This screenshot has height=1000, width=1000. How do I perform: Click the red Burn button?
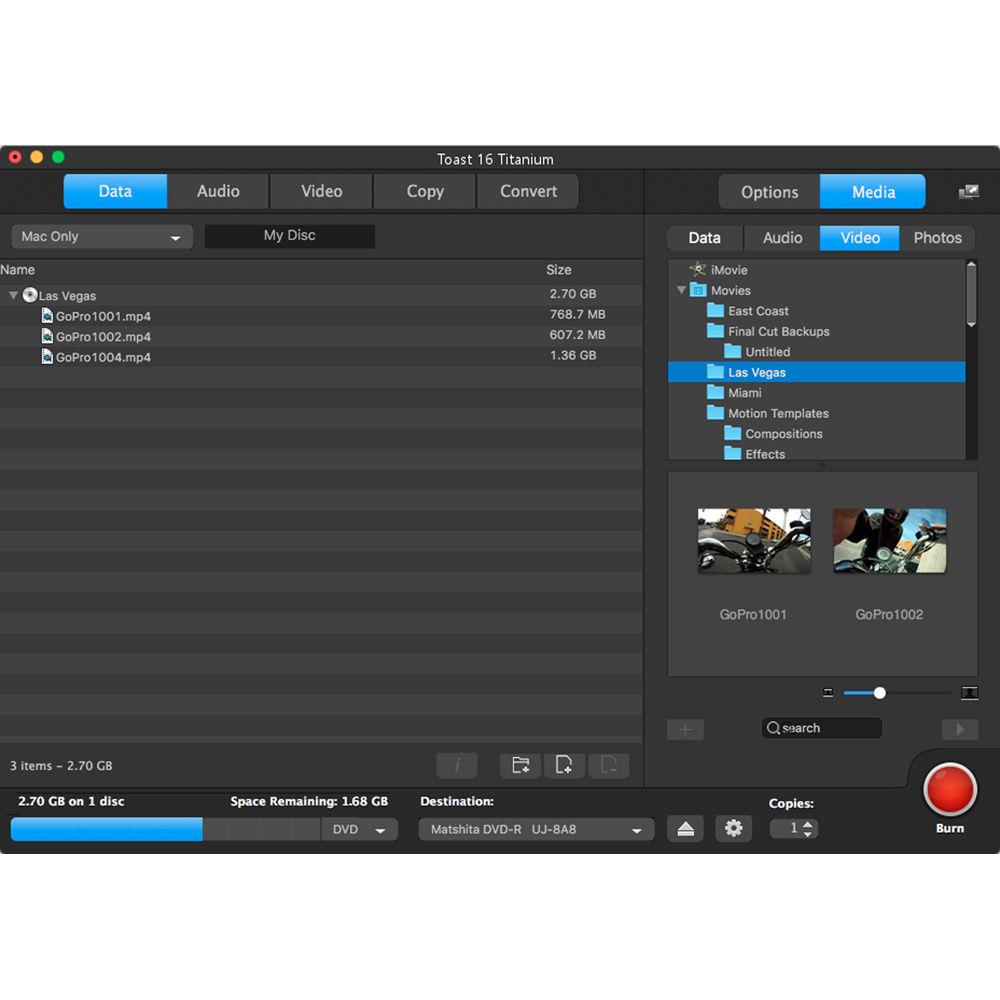pos(949,789)
